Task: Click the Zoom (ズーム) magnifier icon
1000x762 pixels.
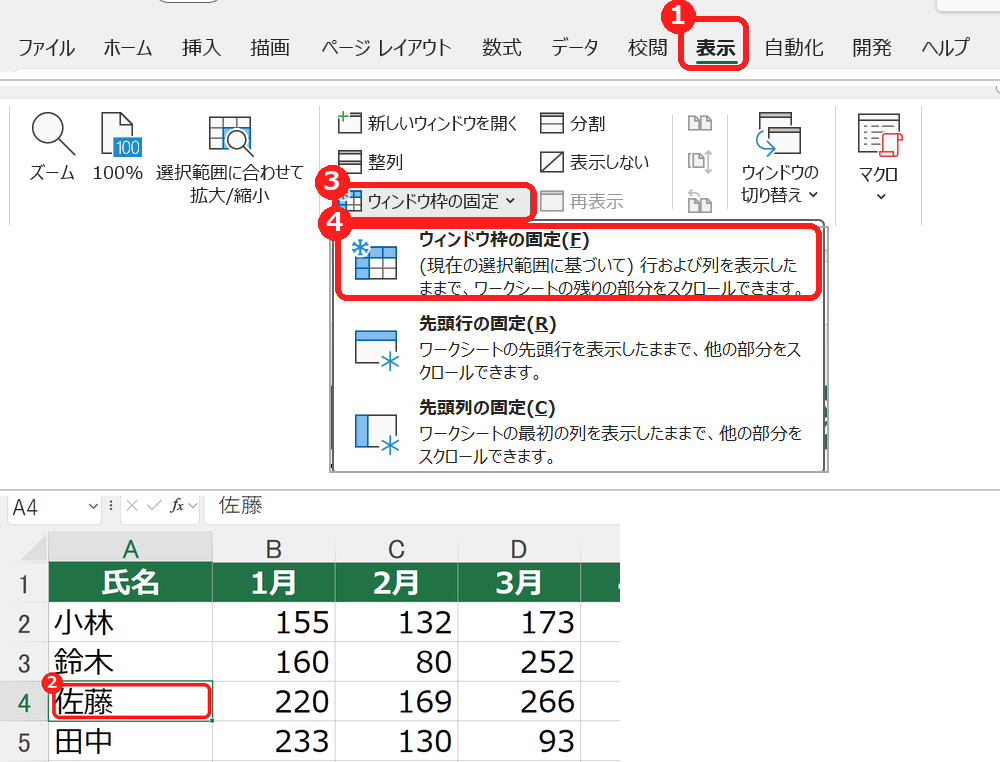Action: coord(53,134)
